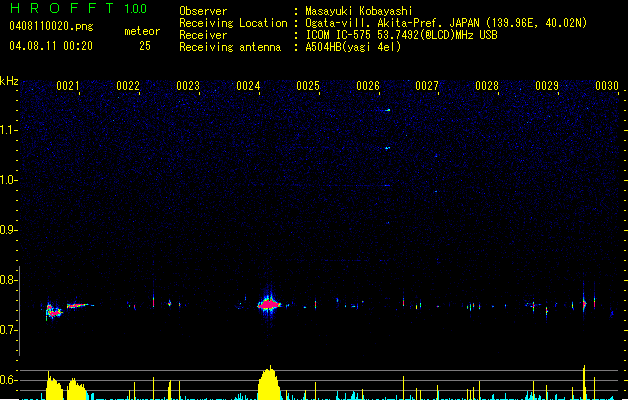Viewport: 629px width, 400px height.
Task: Select the Ogata-vill. Akita-Pref. JAPAN location text
Action: [446, 23]
